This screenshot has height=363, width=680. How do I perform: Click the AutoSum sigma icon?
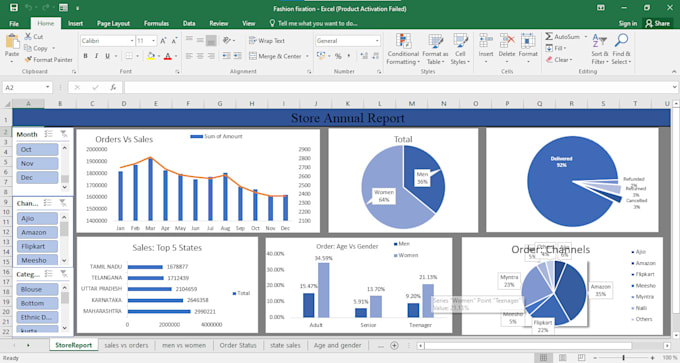click(549, 36)
